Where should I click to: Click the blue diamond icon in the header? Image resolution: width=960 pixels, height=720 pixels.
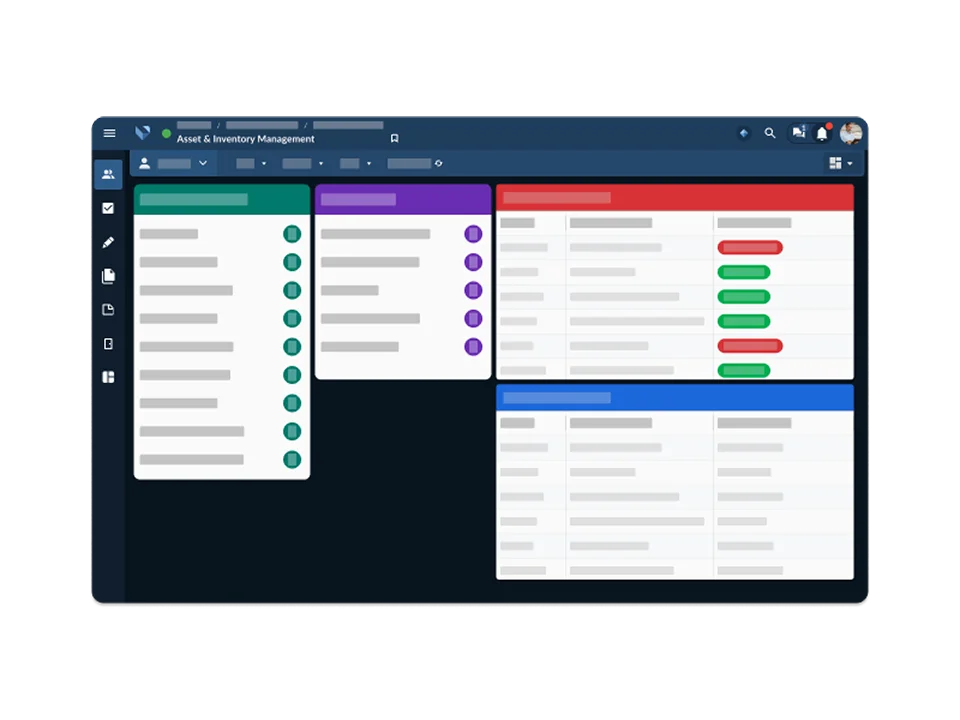point(744,133)
